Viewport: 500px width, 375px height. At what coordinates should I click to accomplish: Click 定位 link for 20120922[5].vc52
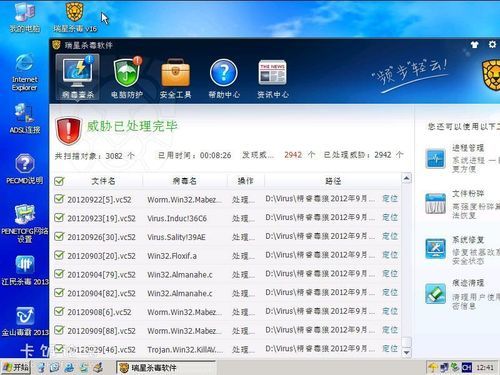[x=390, y=199]
